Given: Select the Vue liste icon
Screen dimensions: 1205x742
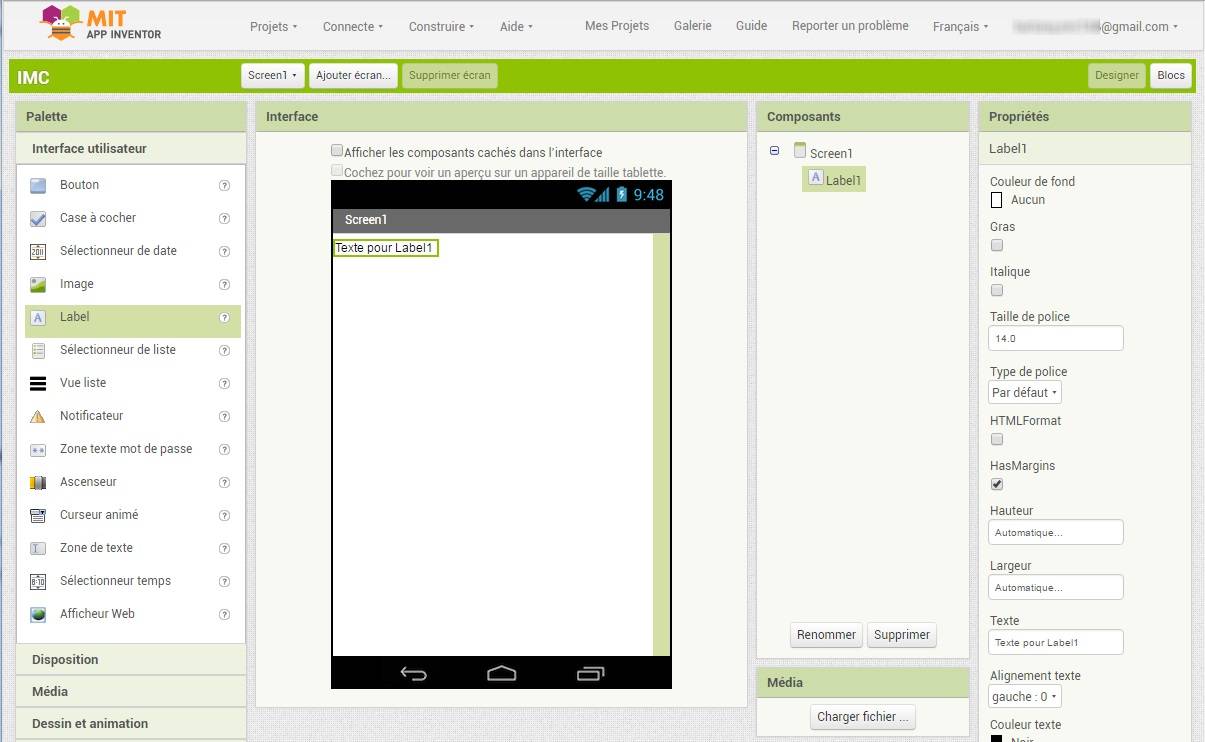Looking at the screenshot, I should [x=38, y=383].
